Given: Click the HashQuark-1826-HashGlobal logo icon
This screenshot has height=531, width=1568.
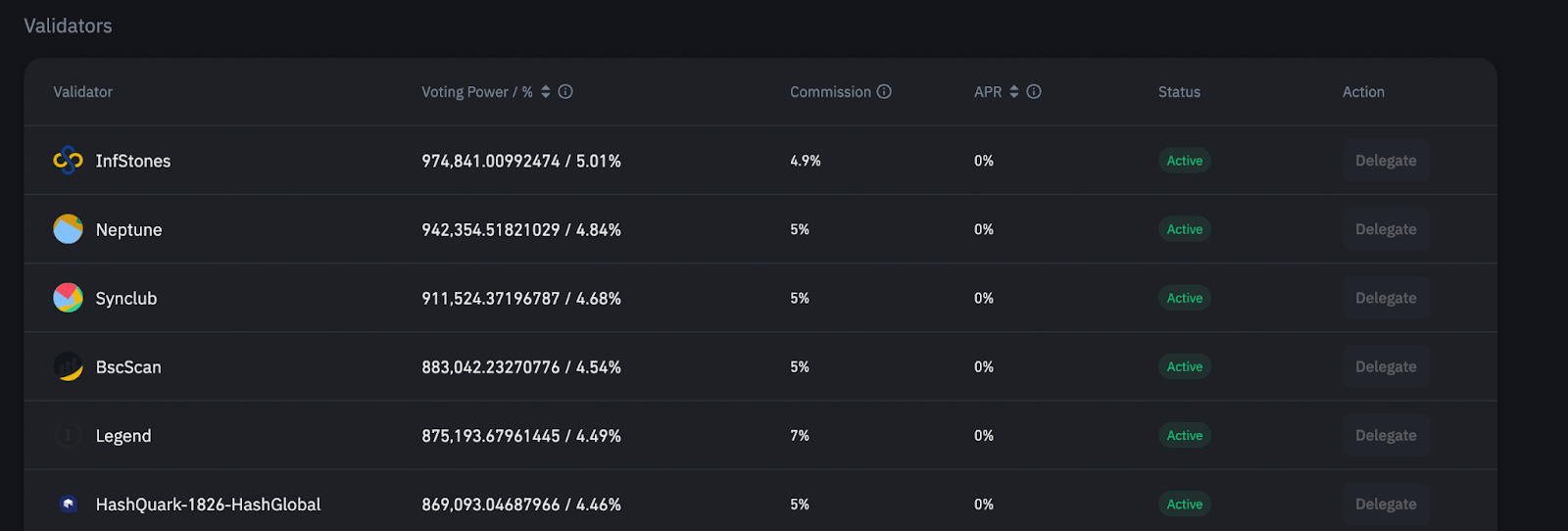Looking at the screenshot, I should (68, 504).
